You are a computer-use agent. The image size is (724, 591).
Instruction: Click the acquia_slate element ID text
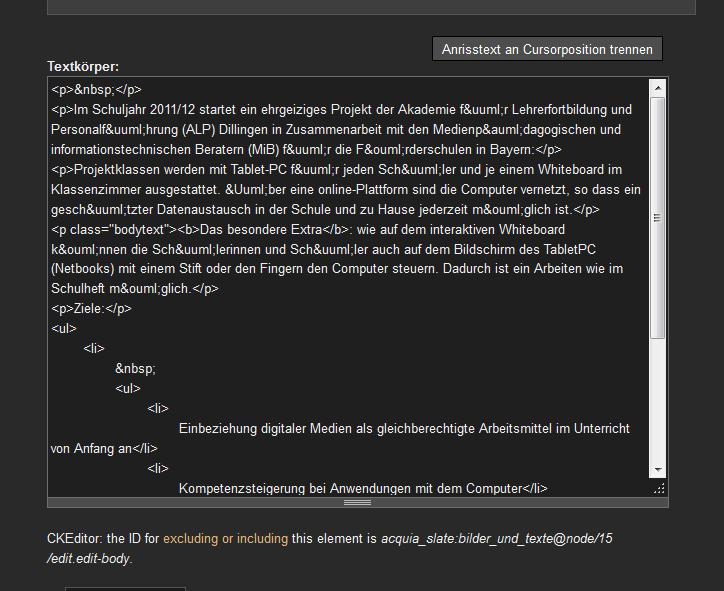(496, 539)
